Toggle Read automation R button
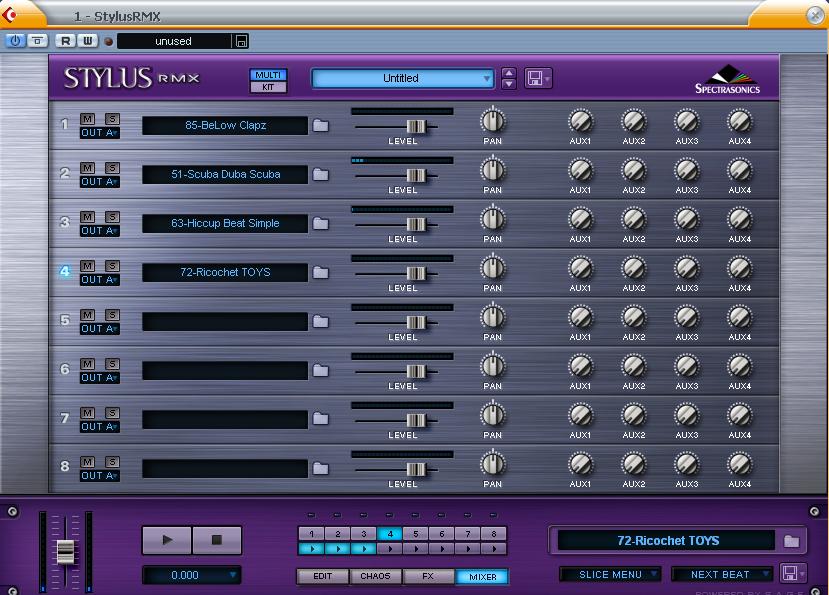 point(65,41)
